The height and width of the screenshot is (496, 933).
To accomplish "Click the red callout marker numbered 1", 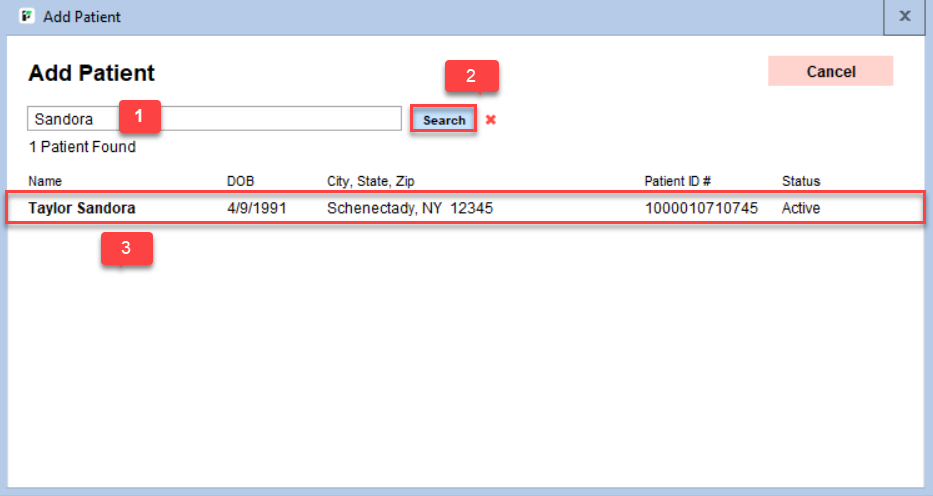I will coord(140,116).
